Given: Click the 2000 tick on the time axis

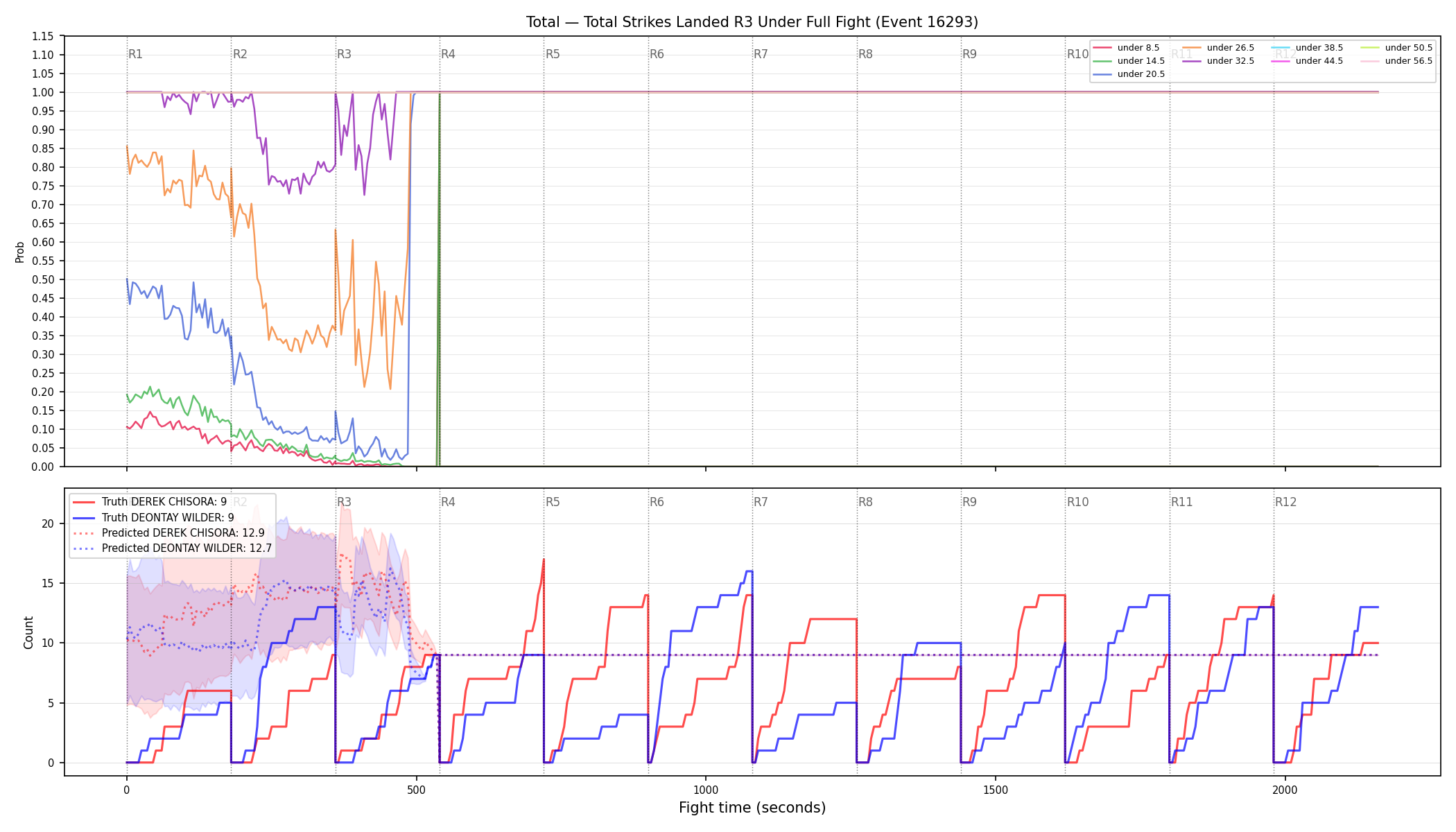Looking at the screenshot, I should click(x=1285, y=790).
